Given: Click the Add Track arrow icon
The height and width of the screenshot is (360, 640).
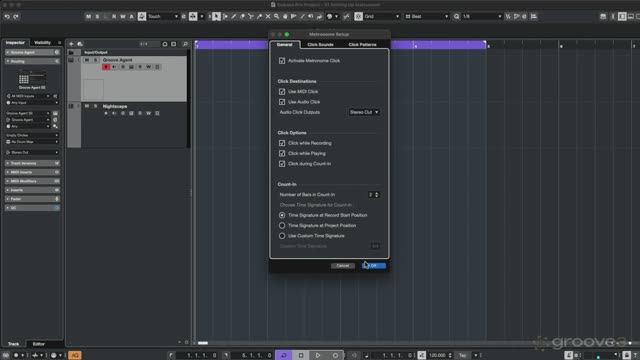Looking at the screenshot, I should pos(71,44).
